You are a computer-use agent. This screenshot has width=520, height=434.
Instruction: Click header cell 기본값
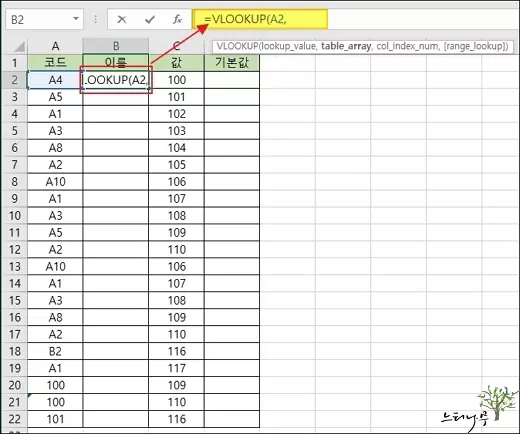tap(232, 63)
